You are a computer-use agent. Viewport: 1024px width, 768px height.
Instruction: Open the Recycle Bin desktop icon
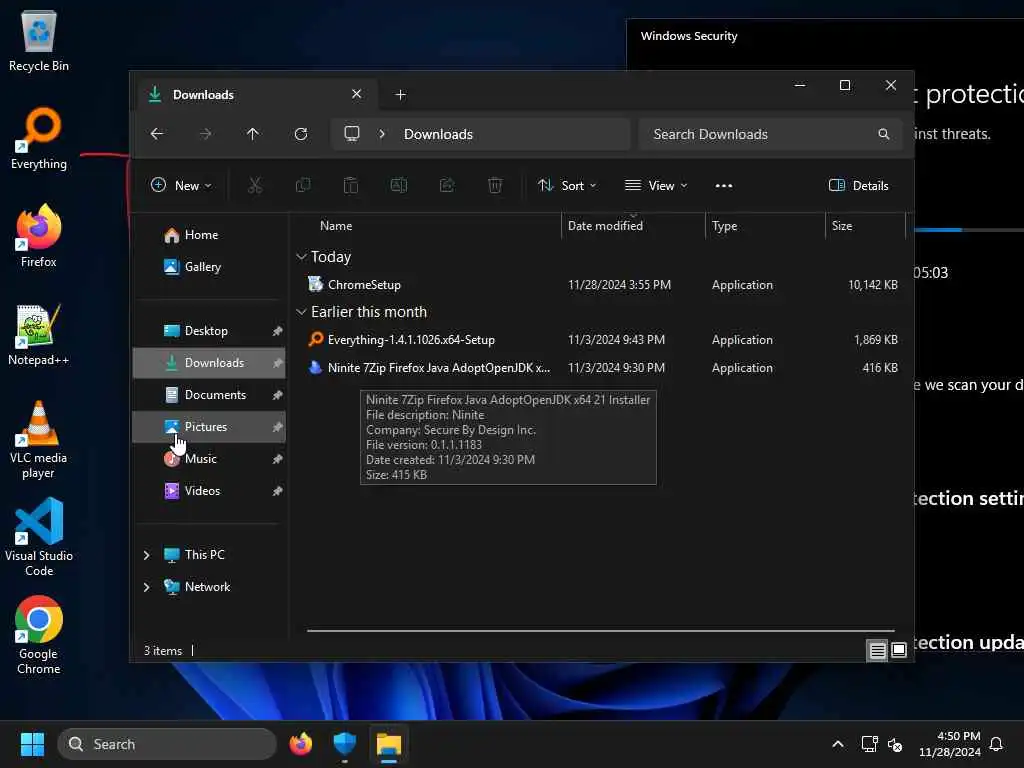[x=39, y=41]
